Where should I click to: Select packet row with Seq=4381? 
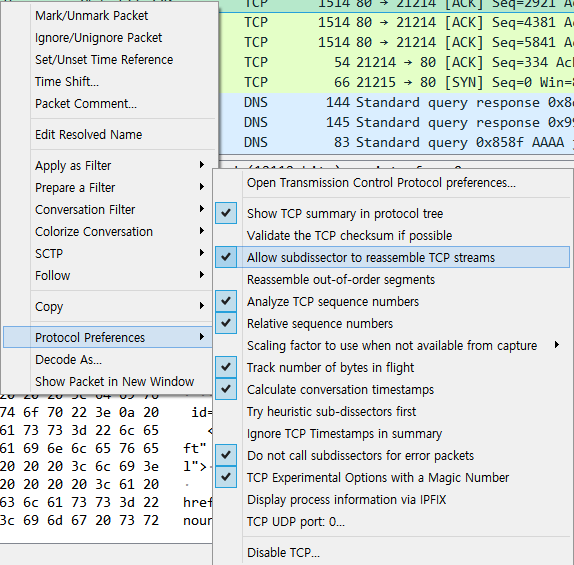396,22
